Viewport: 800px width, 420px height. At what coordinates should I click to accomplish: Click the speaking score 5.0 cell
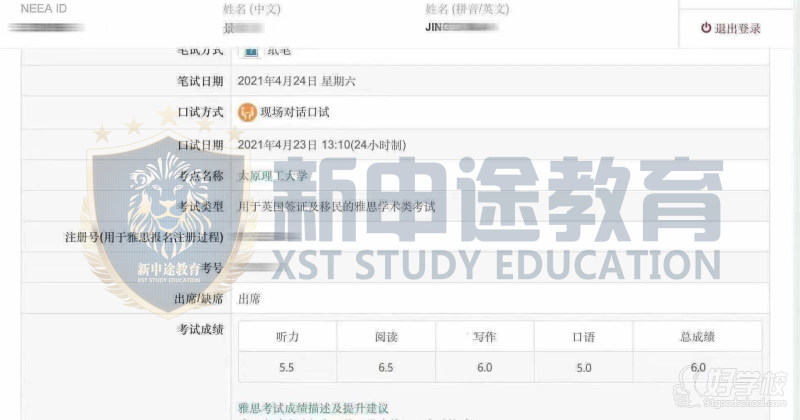pyautogui.click(x=583, y=368)
